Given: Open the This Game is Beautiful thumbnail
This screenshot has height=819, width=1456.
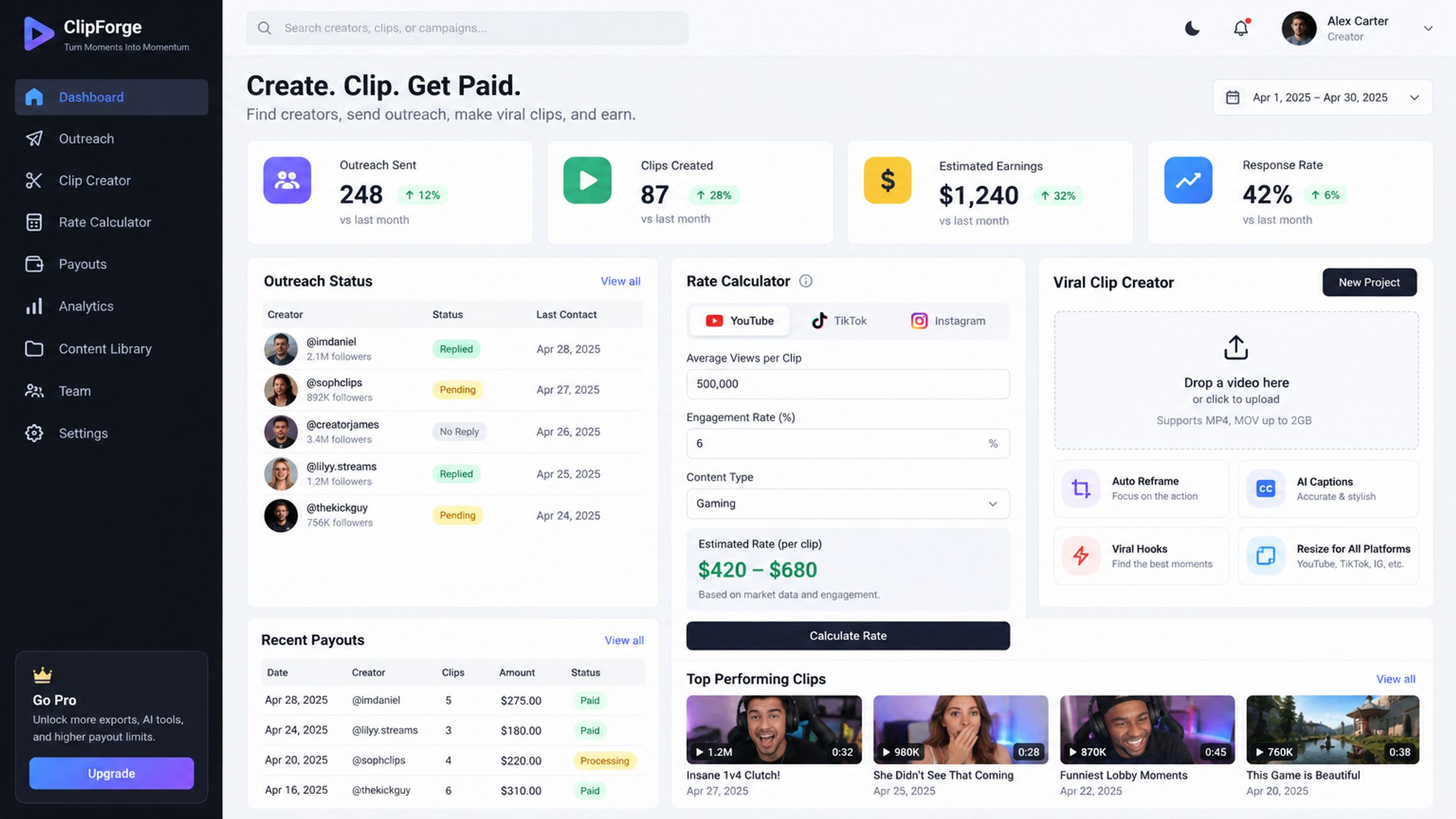Looking at the screenshot, I should click(1333, 730).
